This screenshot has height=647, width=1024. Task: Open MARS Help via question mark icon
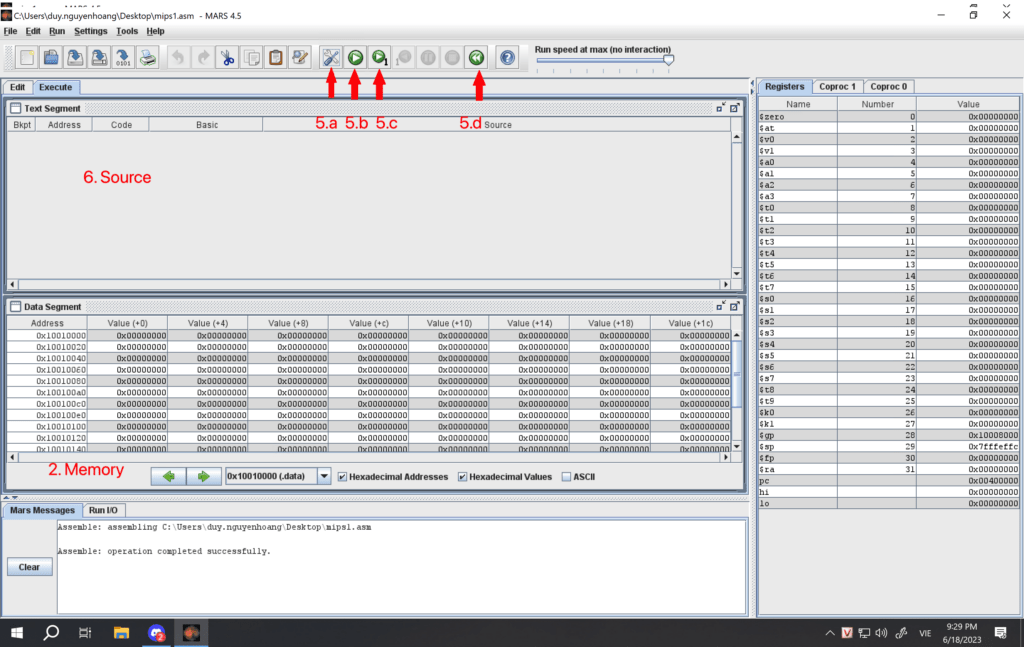pos(507,57)
